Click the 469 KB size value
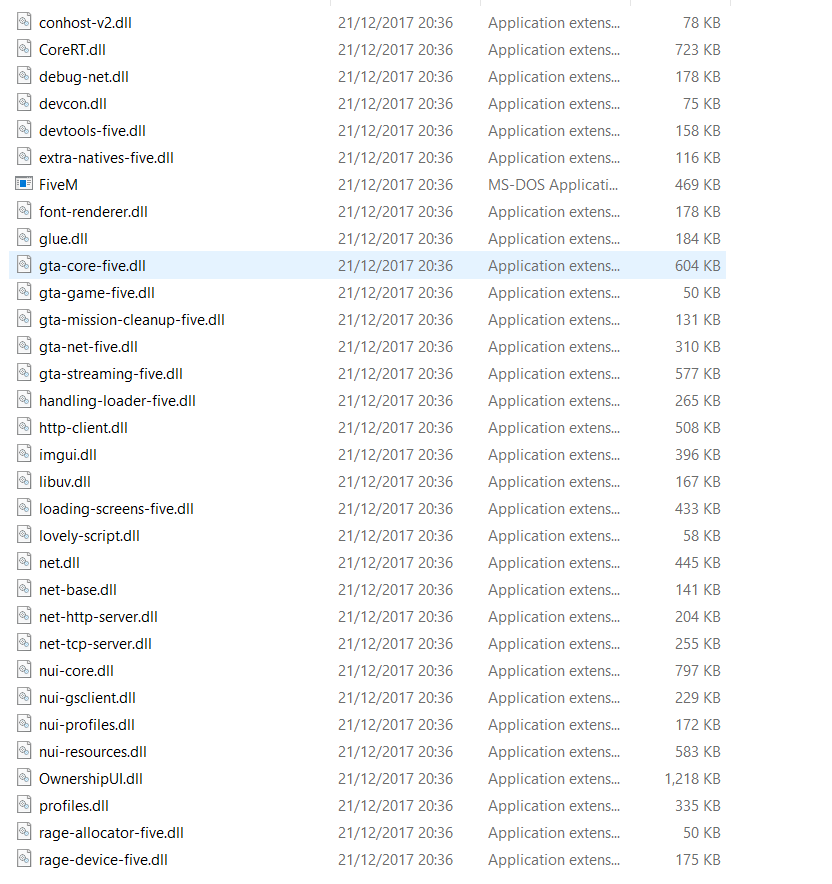832x884 pixels. [x=698, y=185]
